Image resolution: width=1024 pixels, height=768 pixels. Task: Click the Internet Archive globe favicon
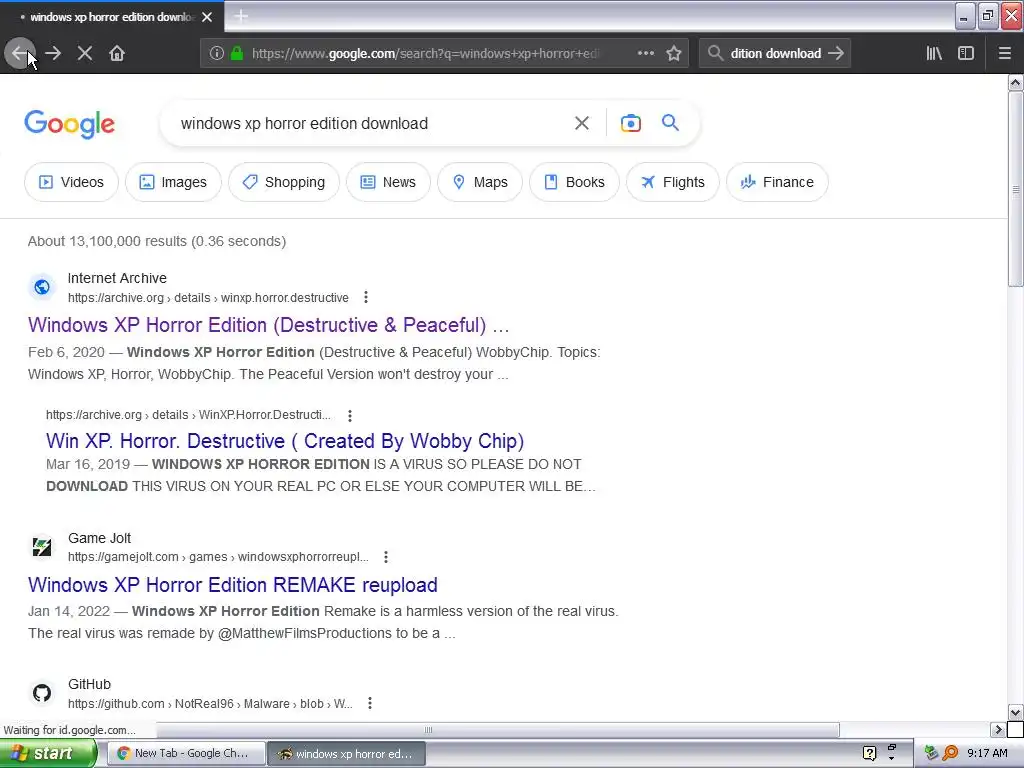(x=42, y=287)
